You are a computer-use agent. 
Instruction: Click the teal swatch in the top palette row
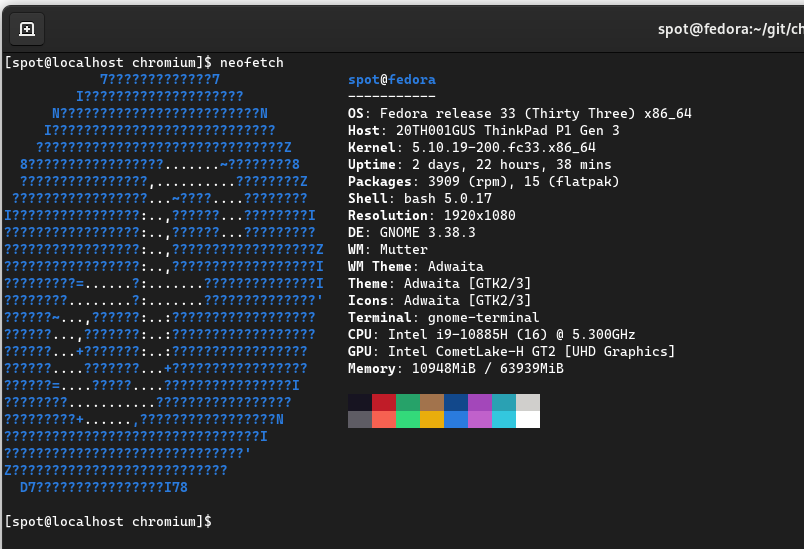(x=504, y=402)
